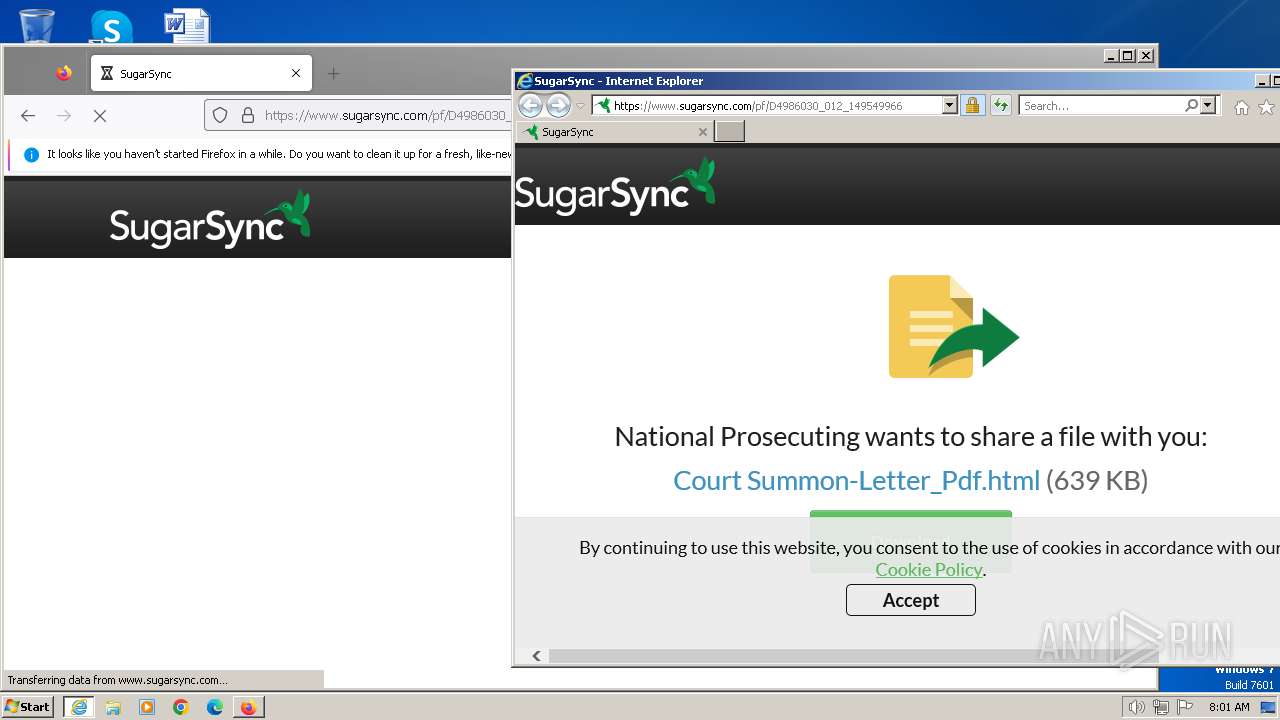This screenshot has width=1280, height=720.
Task: Open Windows Media Player from the taskbar
Action: pyautogui.click(x=147, y=707)
